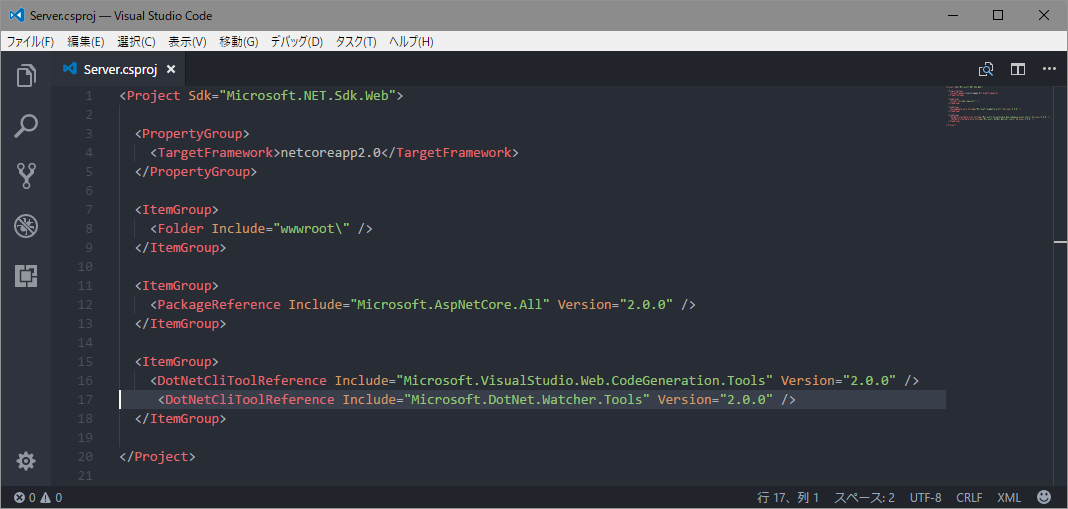Select the Server.csproj editor tab
Viewport: 1068px width, 509px height.
[120, 69]
